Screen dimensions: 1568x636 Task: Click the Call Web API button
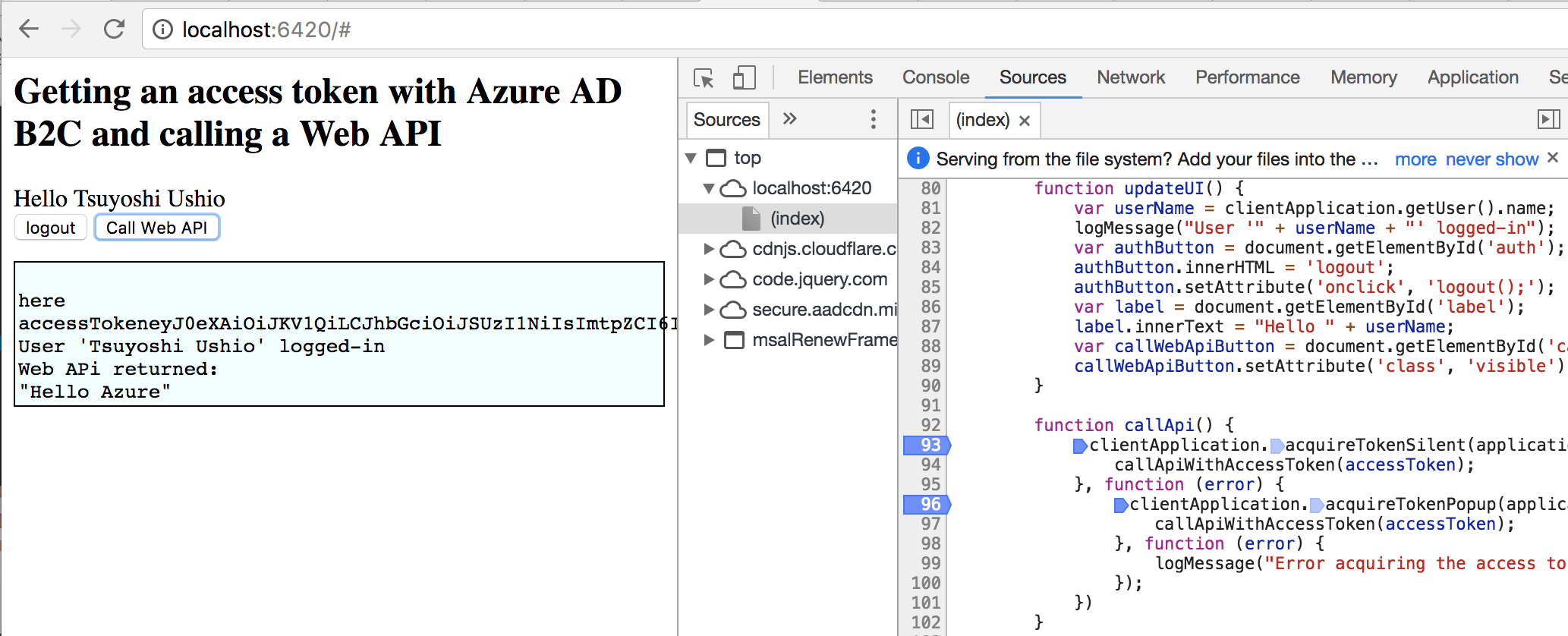(x=157, y=228)
